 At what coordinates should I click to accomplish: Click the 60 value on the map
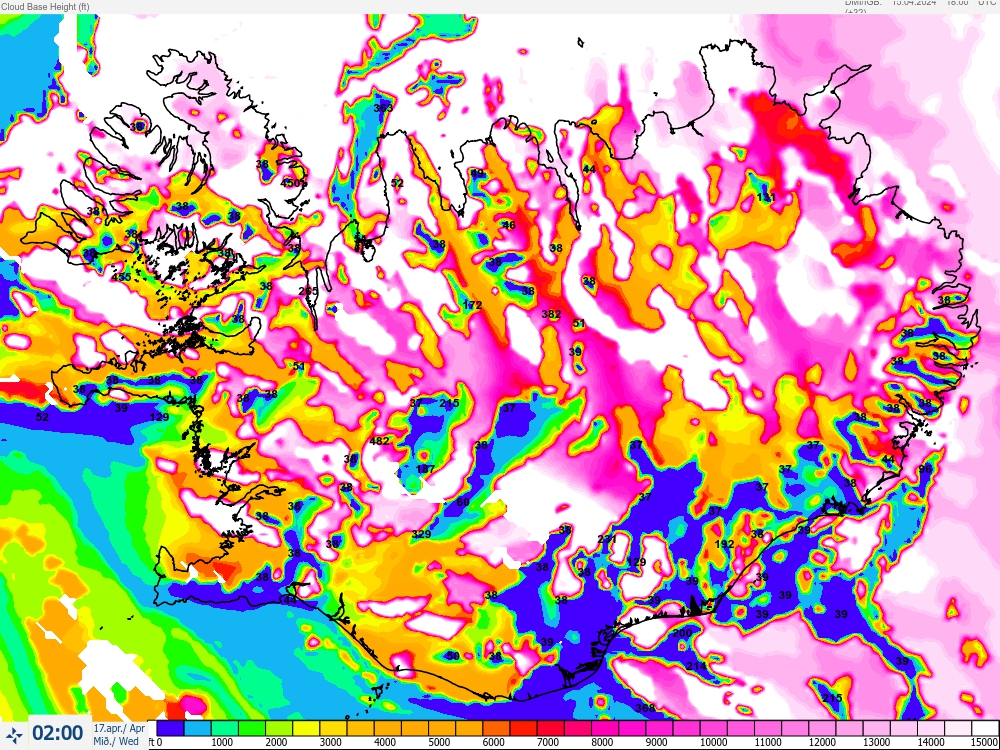tap(463, 503)
